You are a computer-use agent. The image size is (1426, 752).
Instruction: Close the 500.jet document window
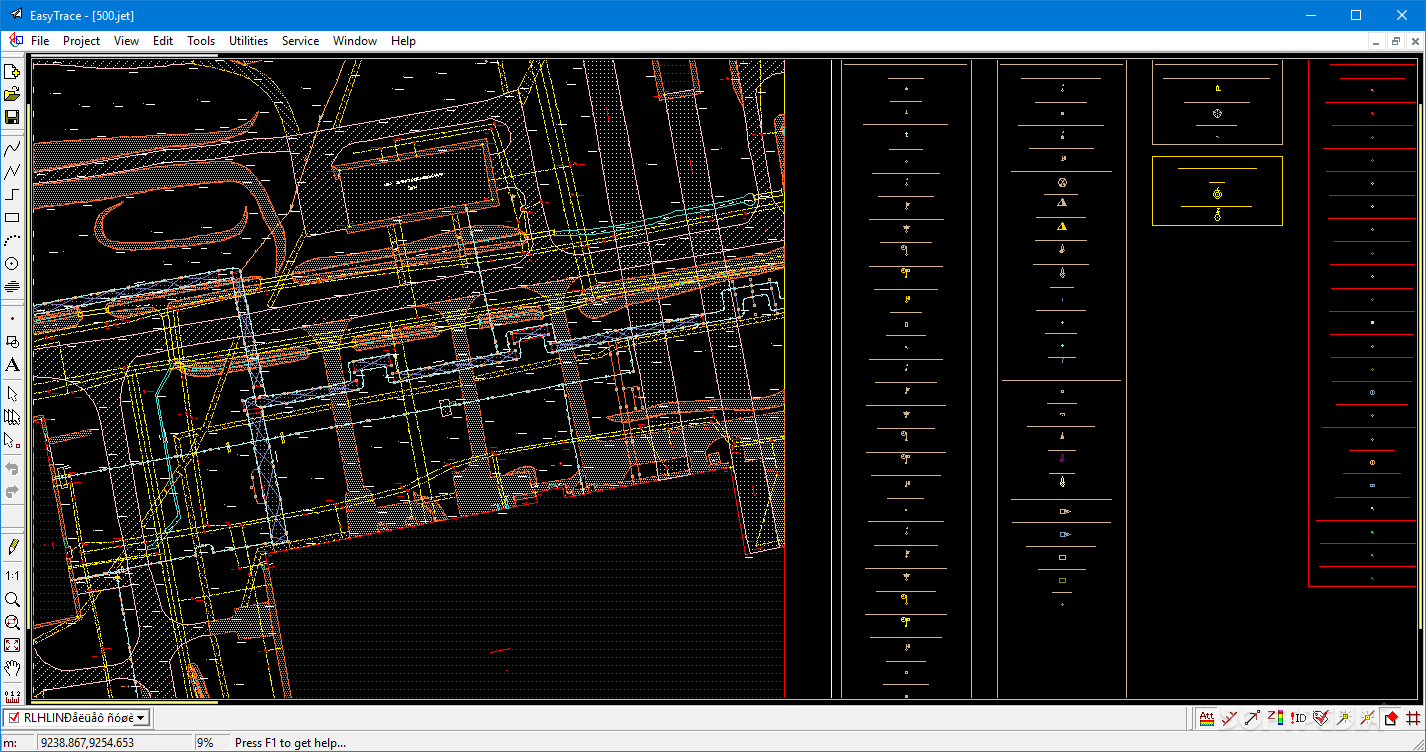click(1414, 41)
